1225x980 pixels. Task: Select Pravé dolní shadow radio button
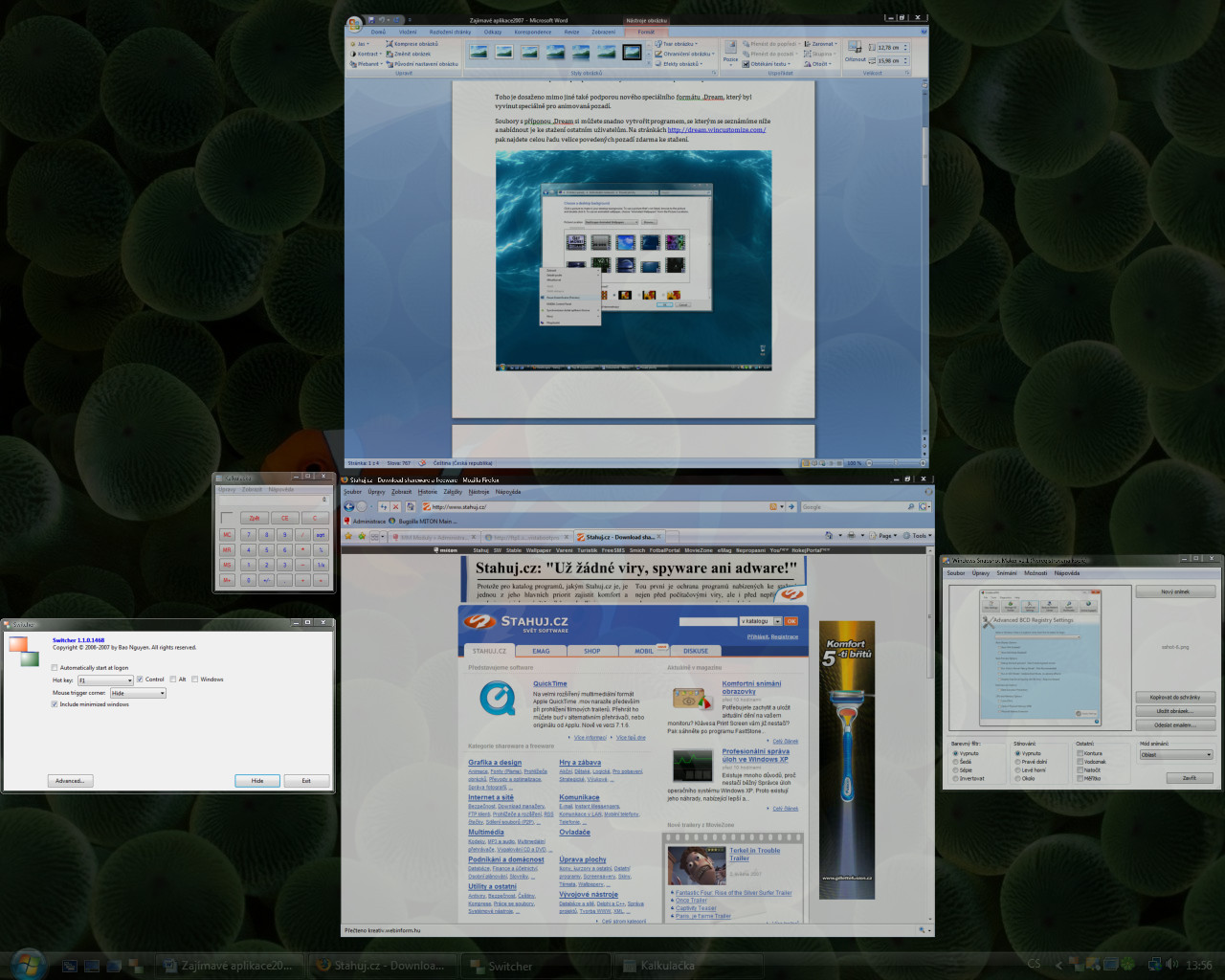1018,762
